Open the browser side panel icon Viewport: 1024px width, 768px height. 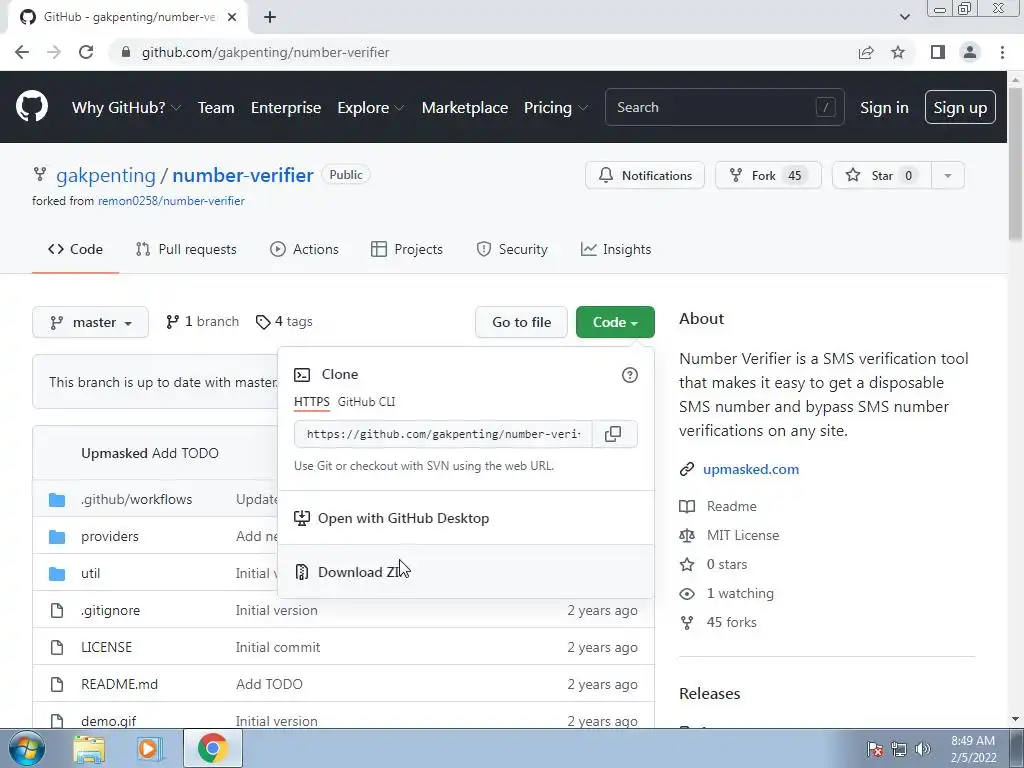[938, 52]
